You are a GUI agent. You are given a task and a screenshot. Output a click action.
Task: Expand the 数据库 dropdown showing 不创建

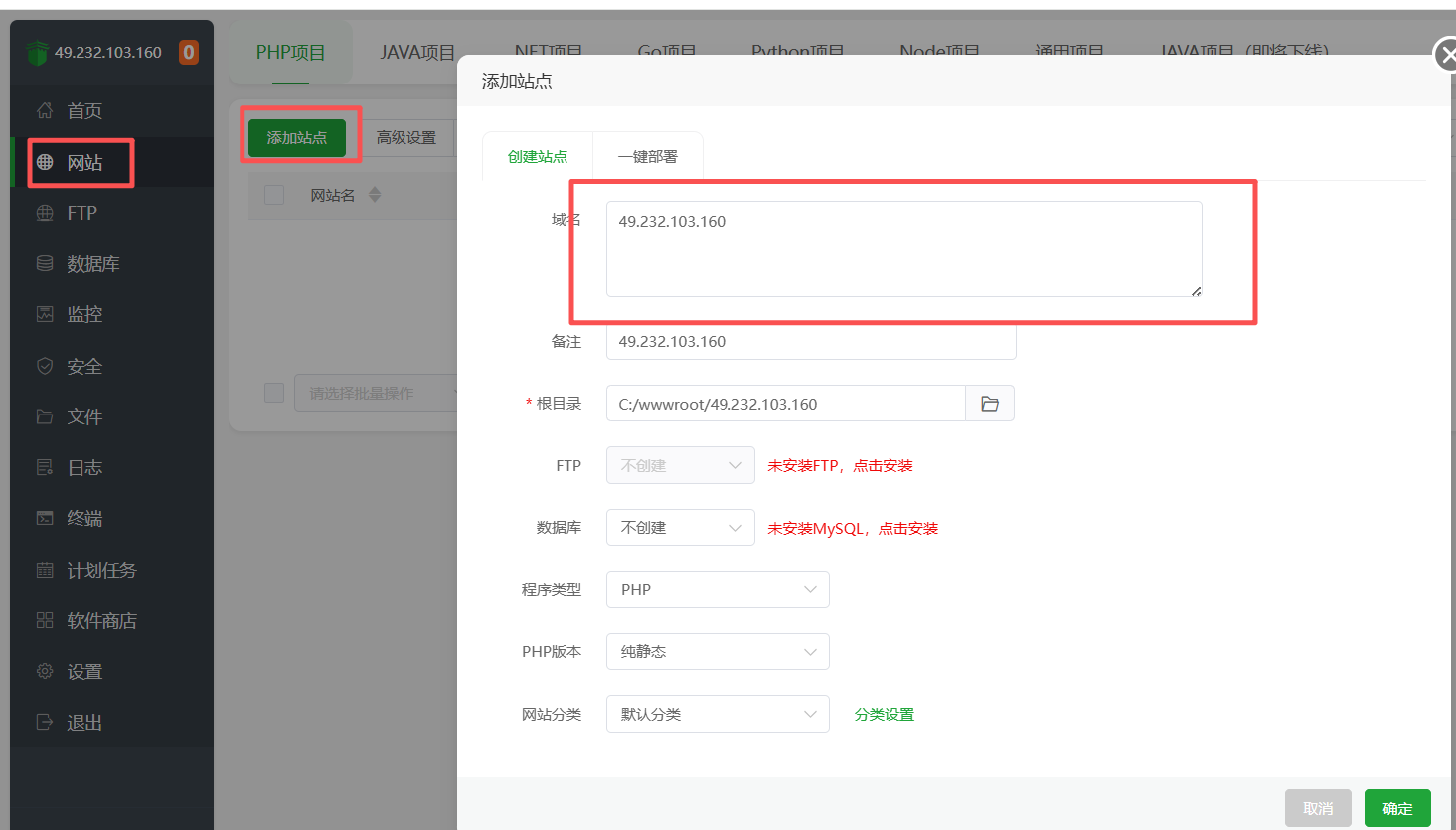(680, 528)
